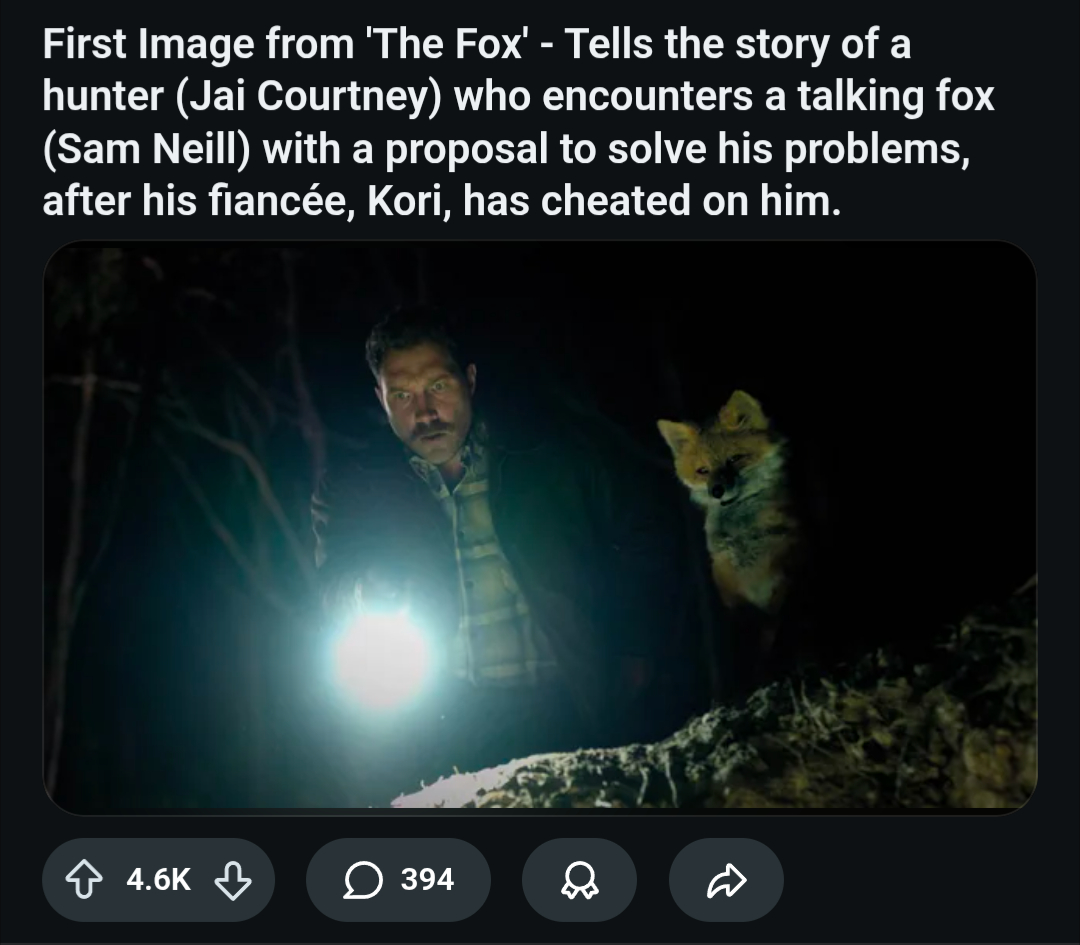Click the 394 comments count
The width and height of the screenshot is (1080, 945).
[x=427, y=879]
